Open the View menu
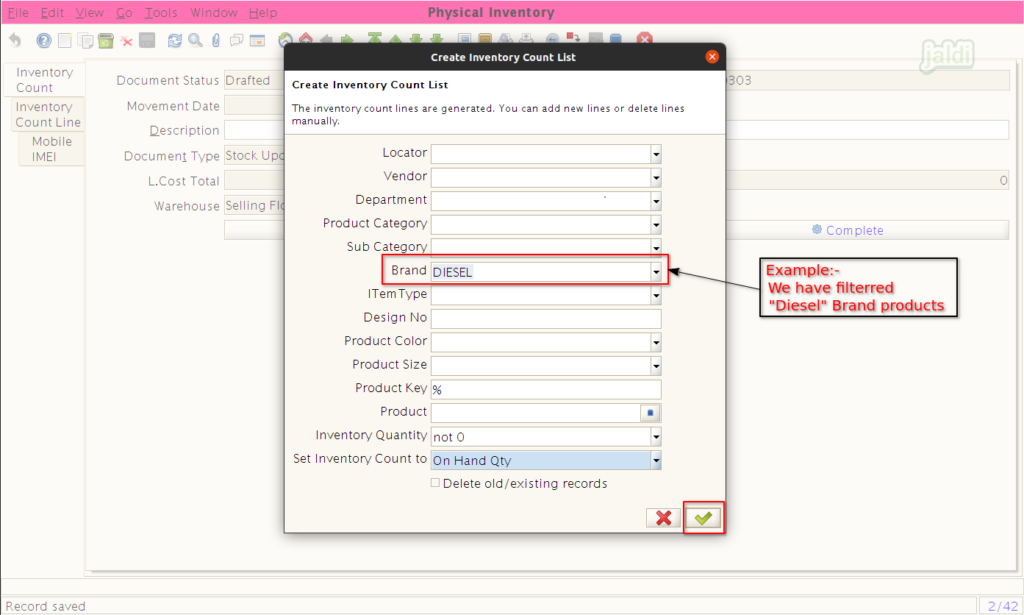 [x=89, y=12]
